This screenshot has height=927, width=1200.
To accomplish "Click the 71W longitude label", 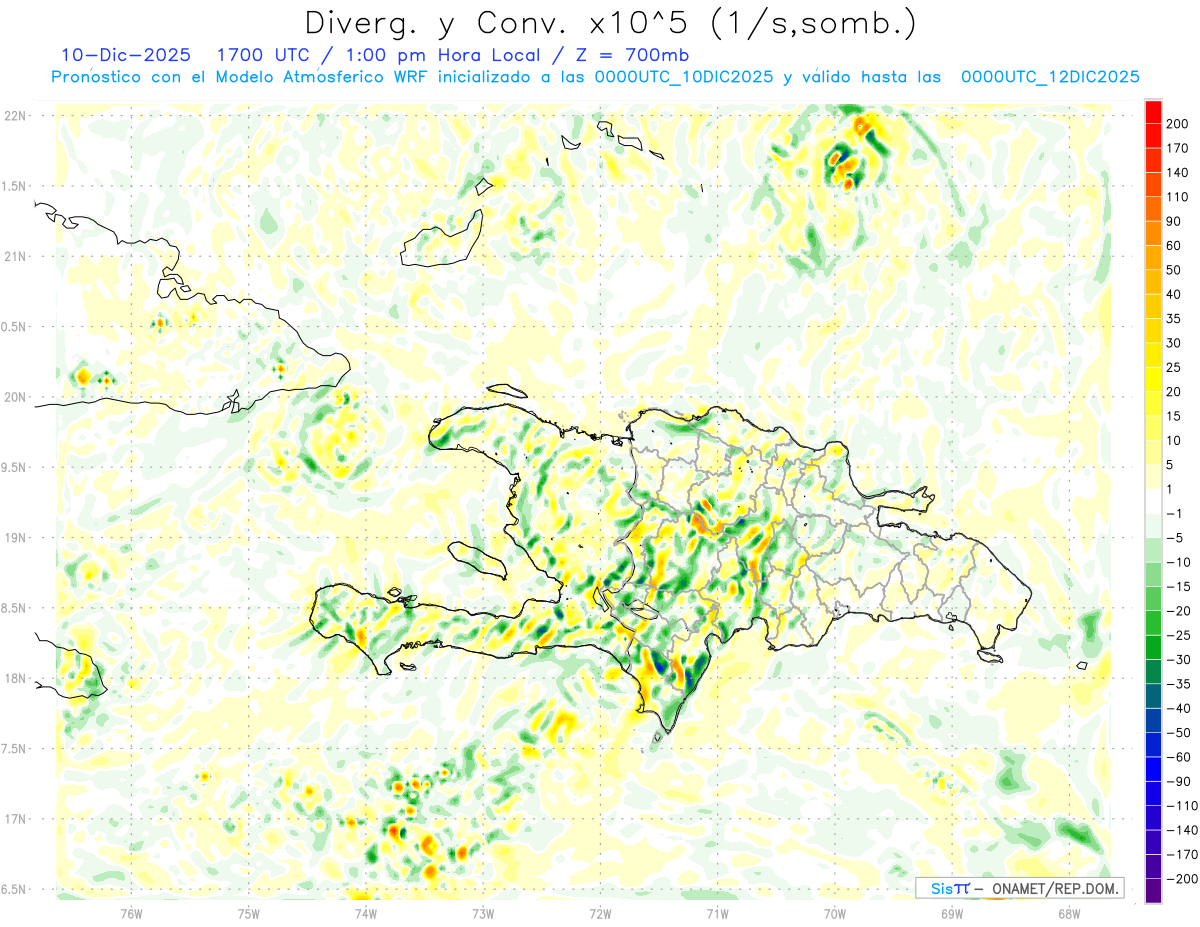I will point(717,913).
